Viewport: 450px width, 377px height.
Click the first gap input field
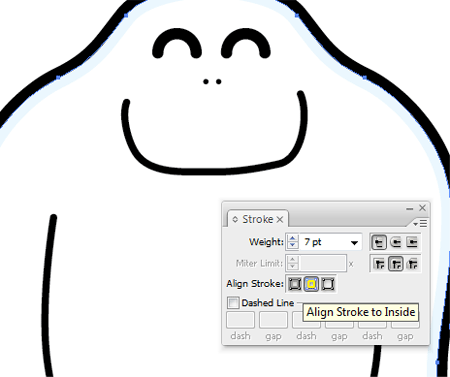(x=273, y=320)
